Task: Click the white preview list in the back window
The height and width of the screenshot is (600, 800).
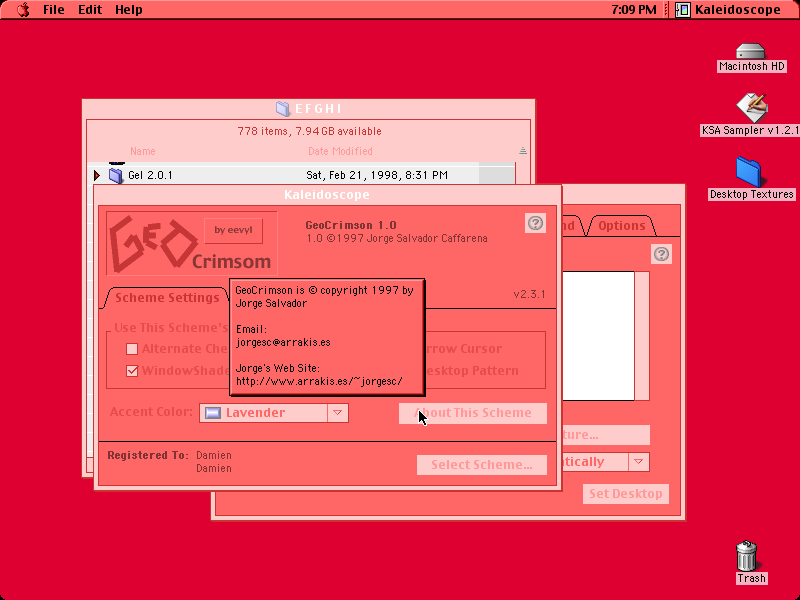Action: click(598, 336)
